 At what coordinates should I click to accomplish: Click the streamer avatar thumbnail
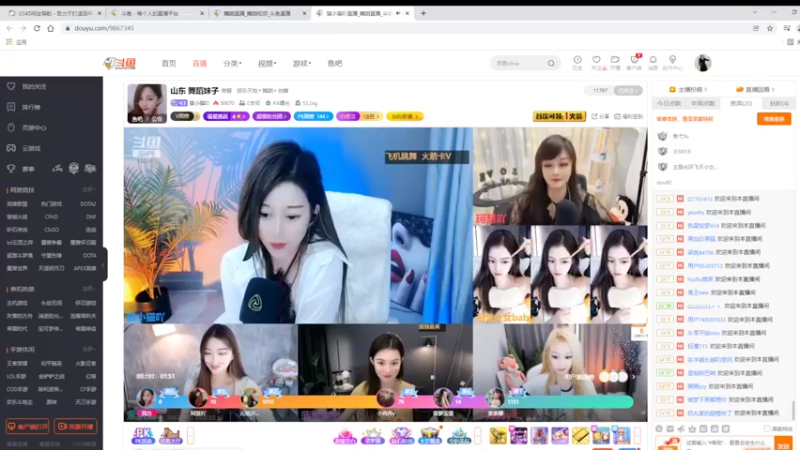(x=147, y=104)
